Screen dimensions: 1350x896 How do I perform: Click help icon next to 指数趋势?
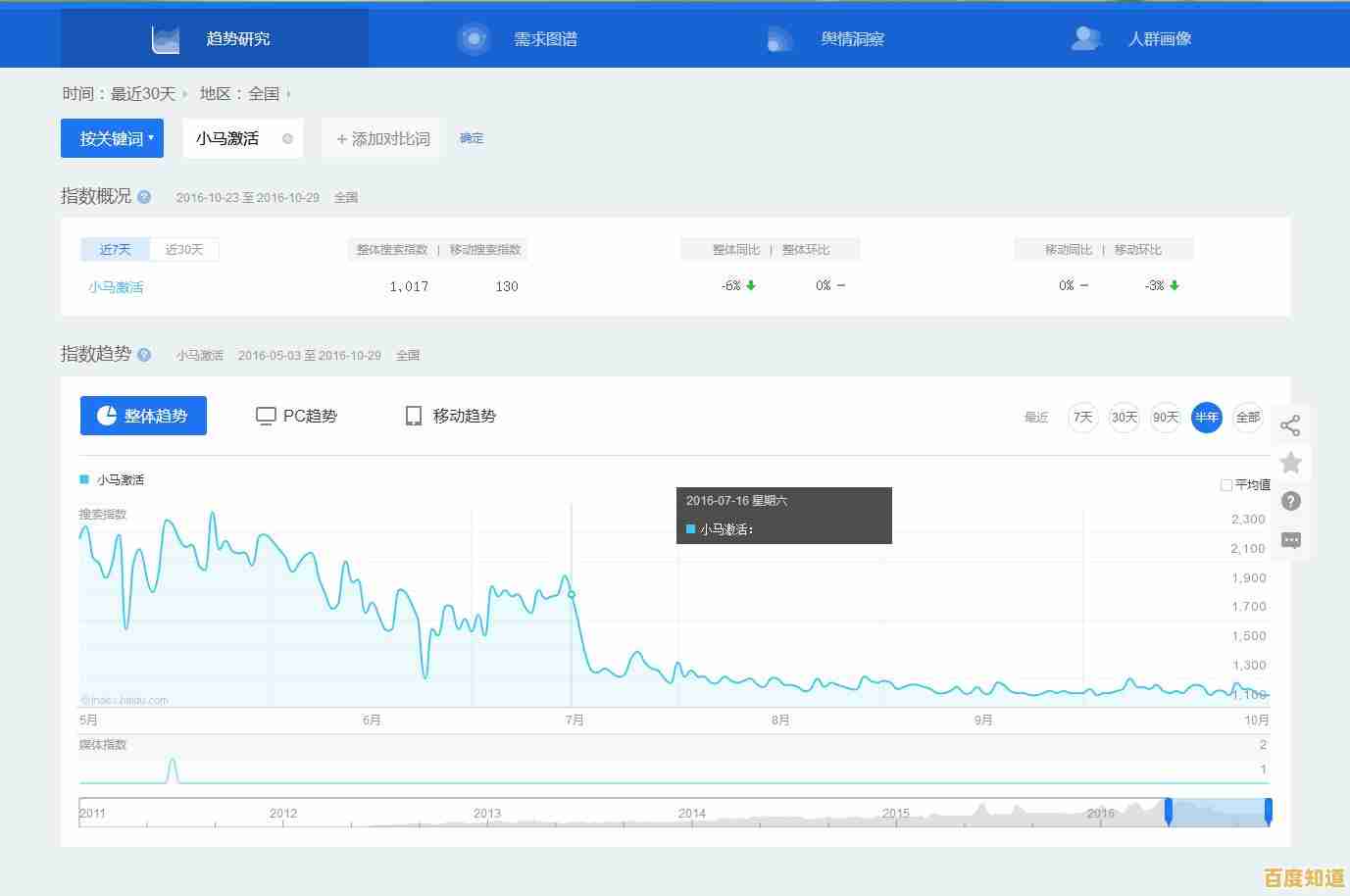144,355
